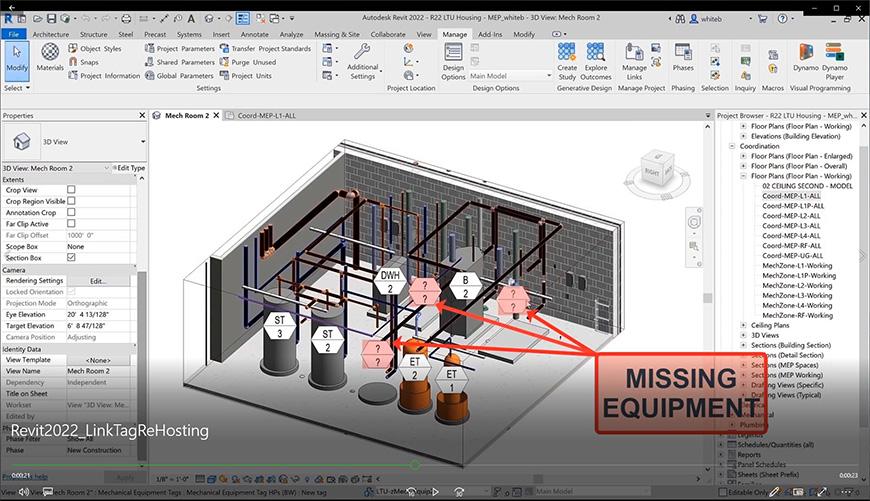Open the Materials tool in the ribbon
This screenshot has height=501, width=870.
(50, 57)
